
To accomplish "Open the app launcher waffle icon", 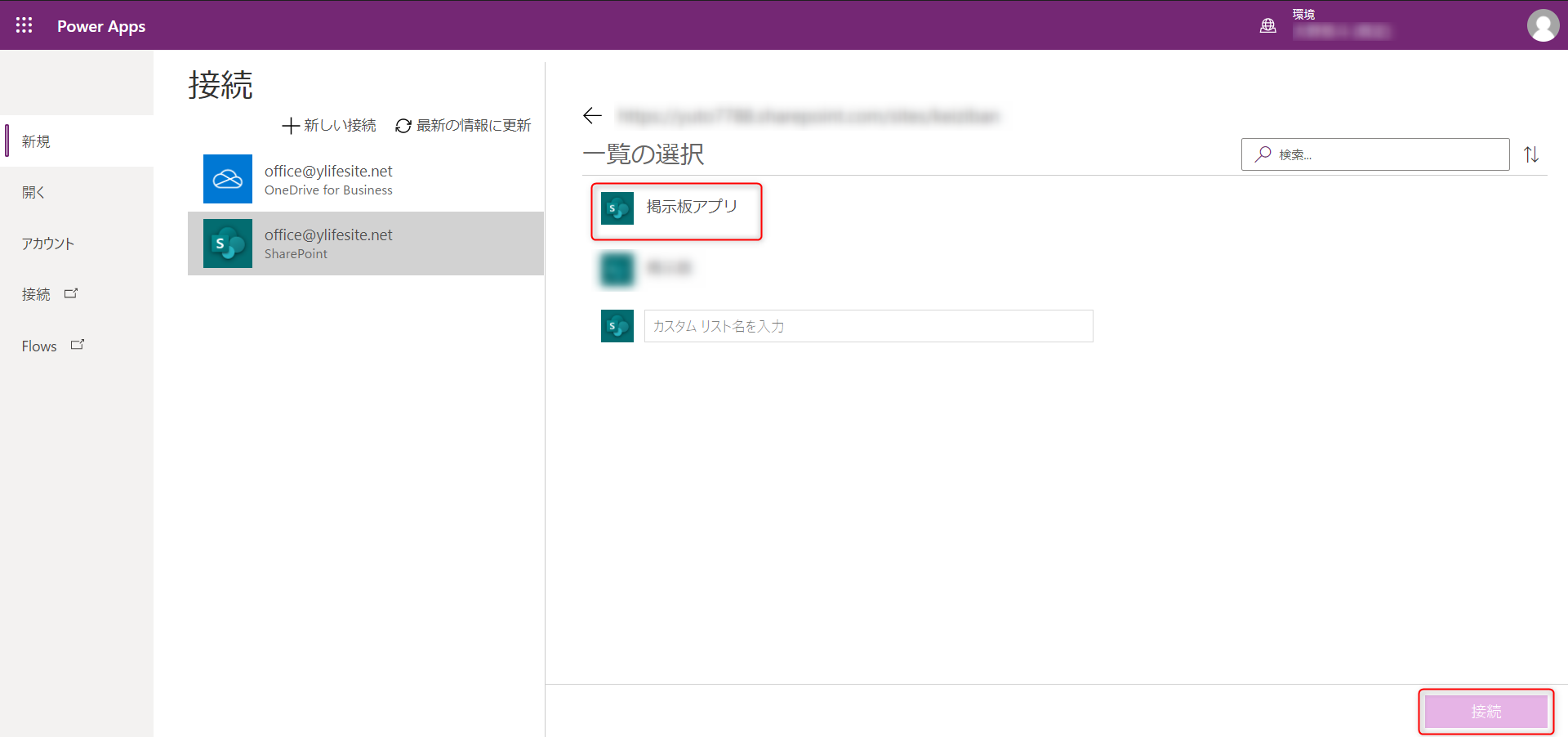I will pos(24,25).
